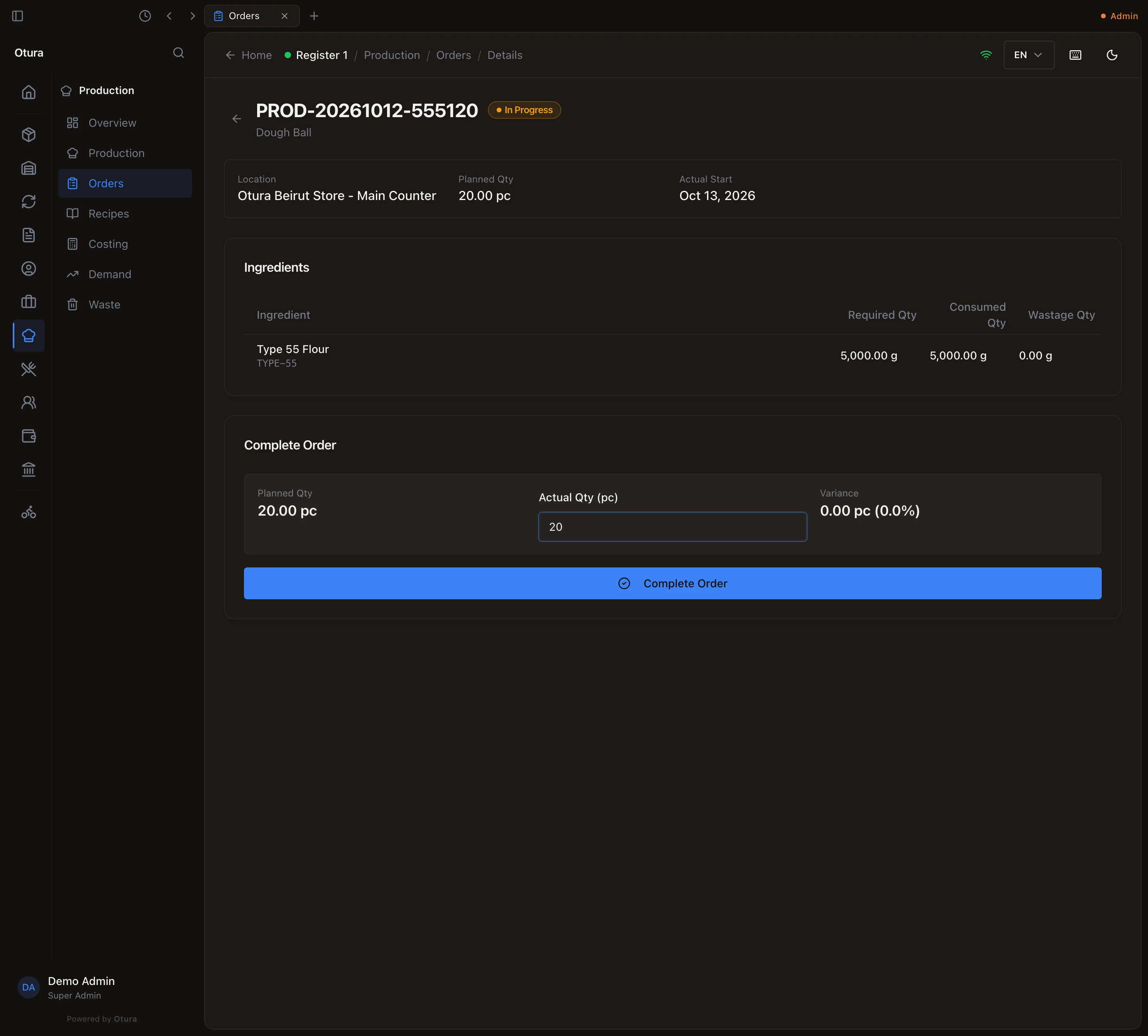Go back with top-bar left chevron
1148x1036 pixels.
click(169, 16)
